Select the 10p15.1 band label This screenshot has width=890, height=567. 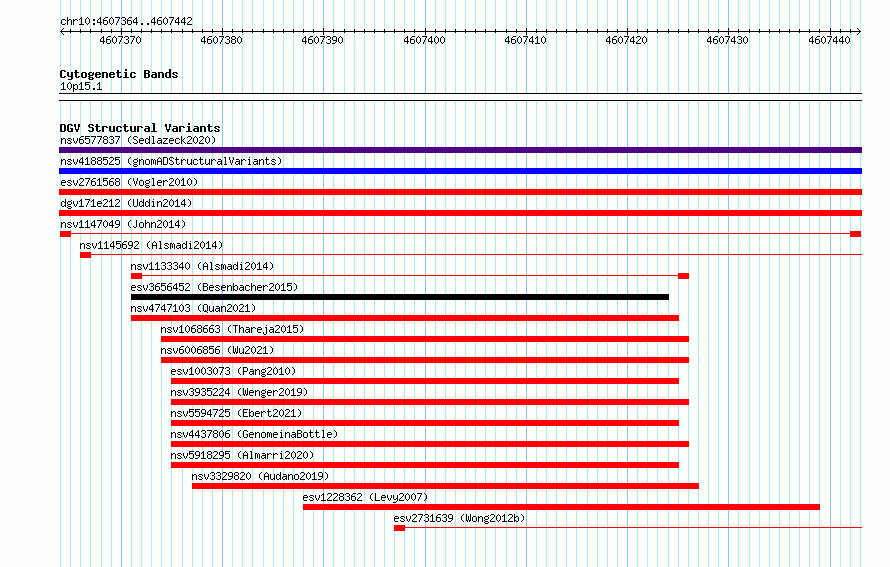click(x=81, y=86)
